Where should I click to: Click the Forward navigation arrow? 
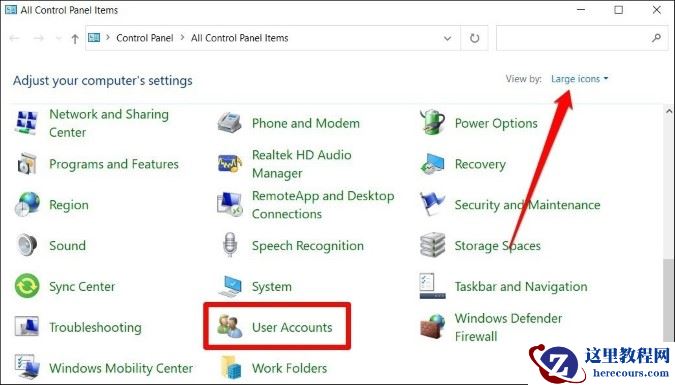(x=39, y=38)
